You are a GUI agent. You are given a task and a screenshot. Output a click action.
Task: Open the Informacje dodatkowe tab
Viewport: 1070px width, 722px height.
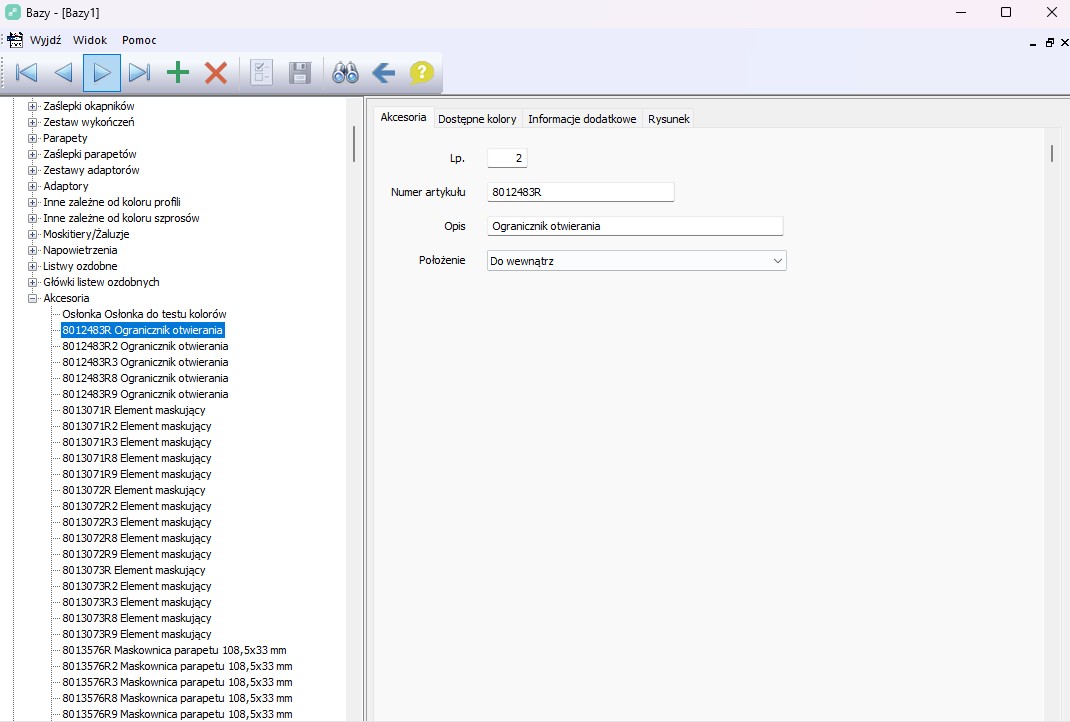click(x=582, y=119)
